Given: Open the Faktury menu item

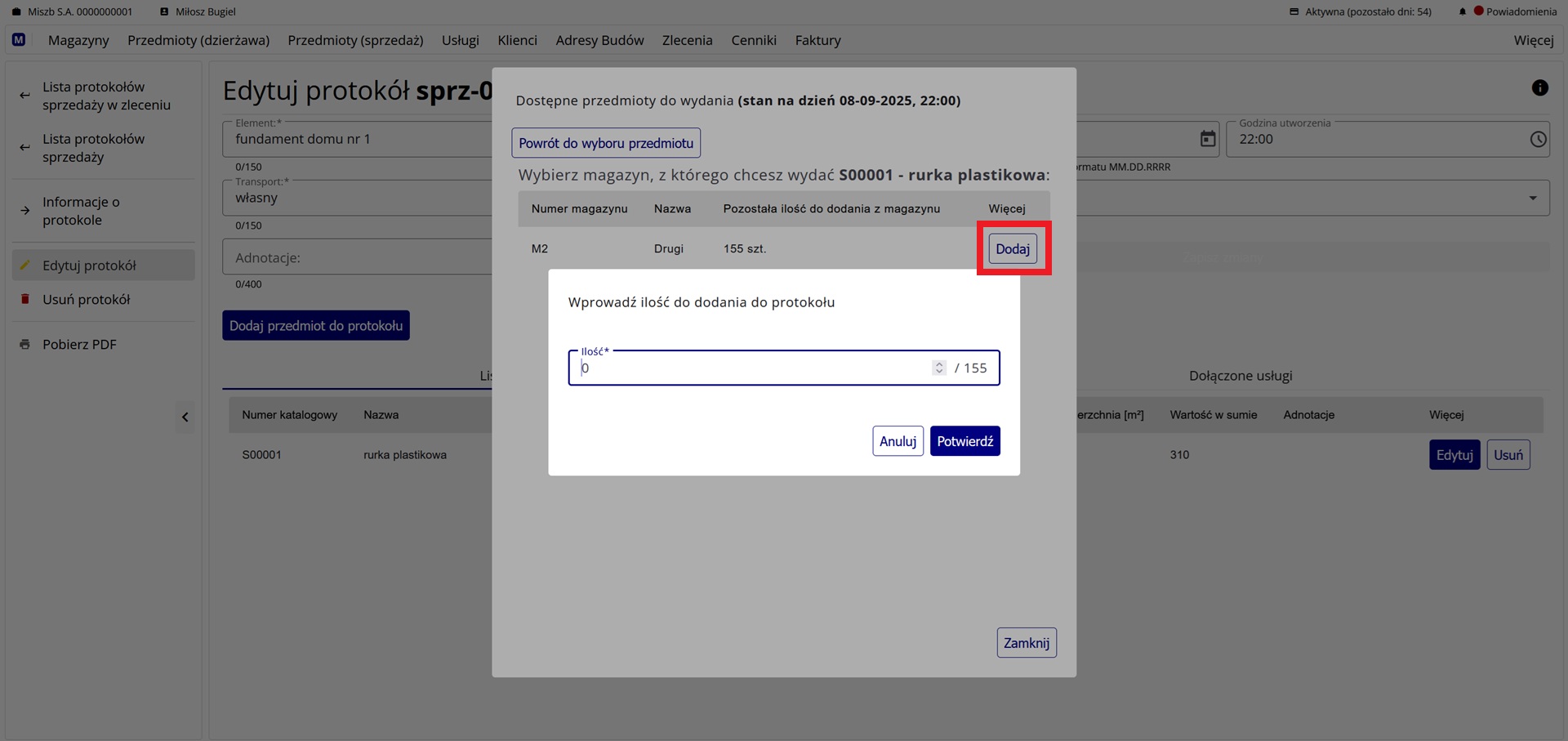Looking at the screenshot, I should click(x=817, y=41).
